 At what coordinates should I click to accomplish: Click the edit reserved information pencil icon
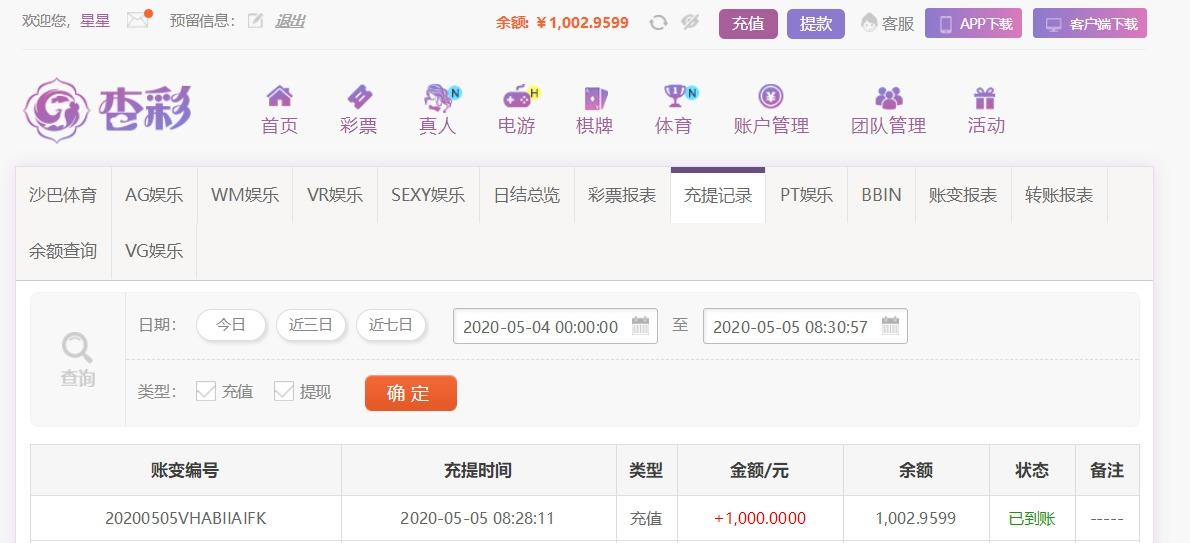tap(256, 21)
